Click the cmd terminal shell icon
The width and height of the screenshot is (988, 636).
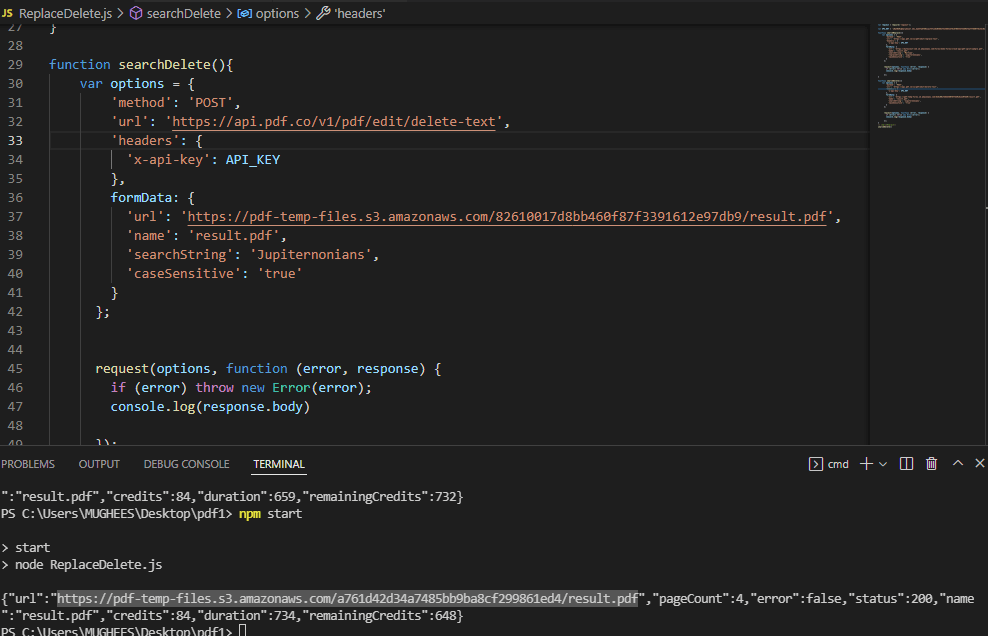coord(815,464)
